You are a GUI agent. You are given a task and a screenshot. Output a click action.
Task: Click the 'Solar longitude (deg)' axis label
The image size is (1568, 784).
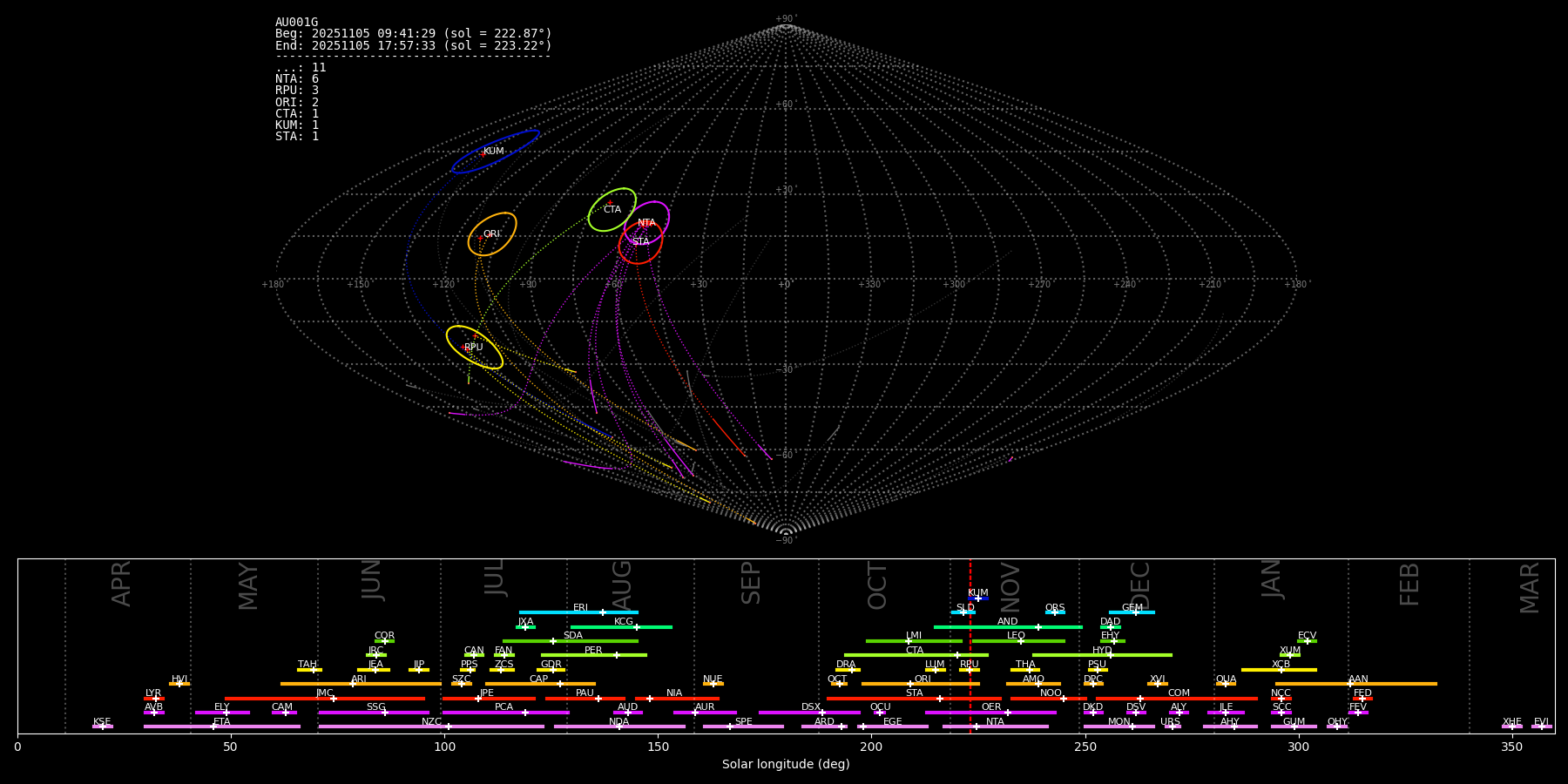coord(786,764)
